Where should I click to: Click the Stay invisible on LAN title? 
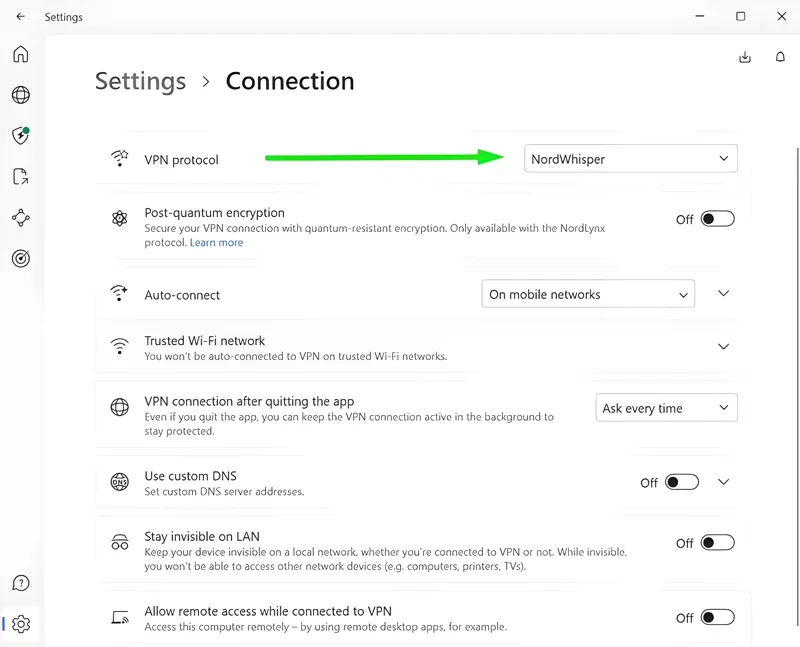pyautogui.click(x=202, y=536)
